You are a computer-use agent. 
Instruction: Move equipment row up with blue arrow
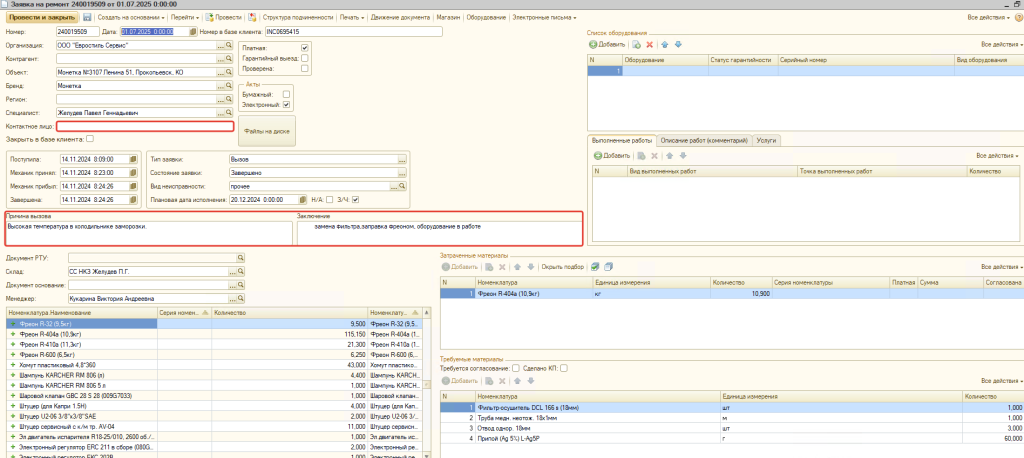coord(665,45)
